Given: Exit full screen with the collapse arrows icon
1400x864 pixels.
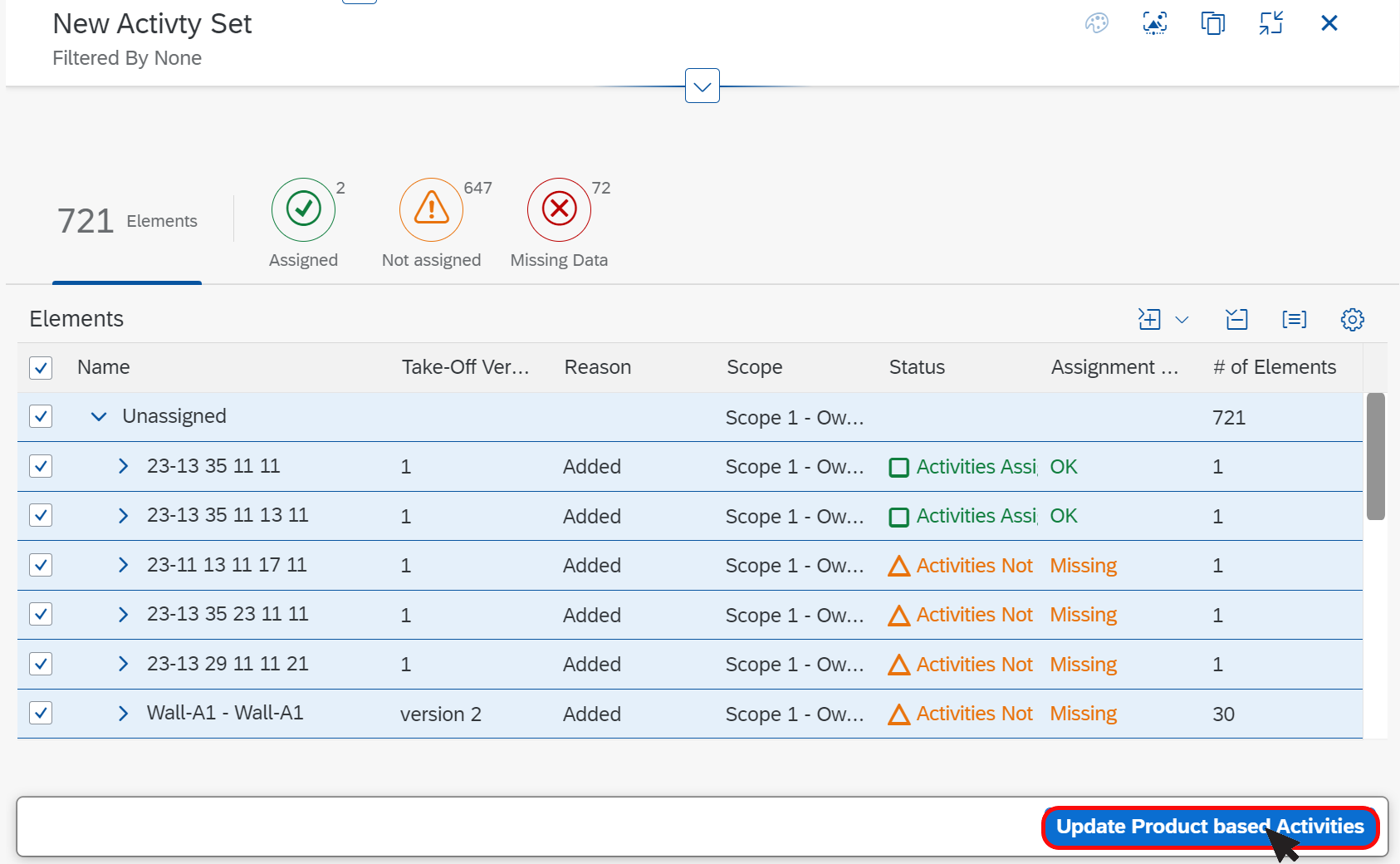Looking at the screenshot, I should [x=1271, y=23].
